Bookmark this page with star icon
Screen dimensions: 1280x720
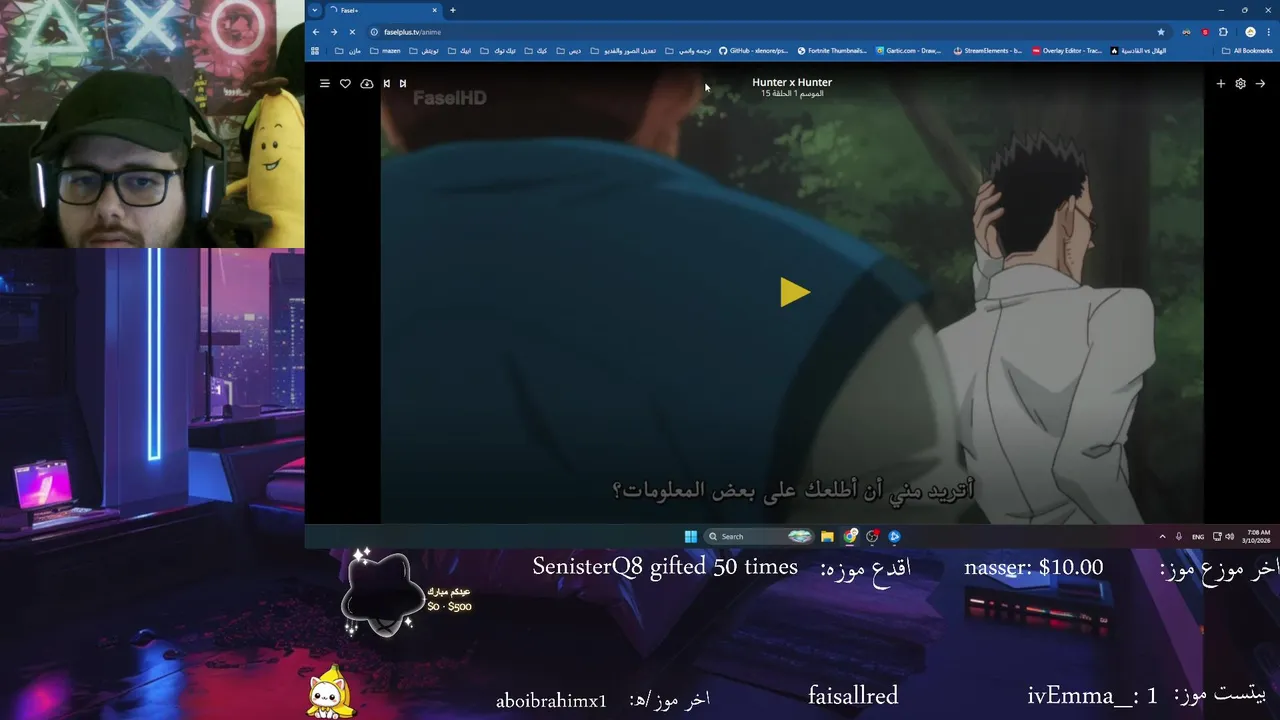tap(1161, 32)
